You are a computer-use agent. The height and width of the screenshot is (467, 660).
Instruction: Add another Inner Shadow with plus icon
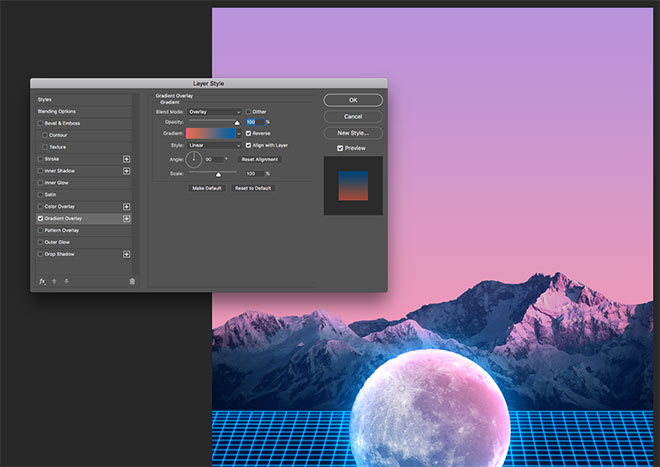tap(126, 171)
